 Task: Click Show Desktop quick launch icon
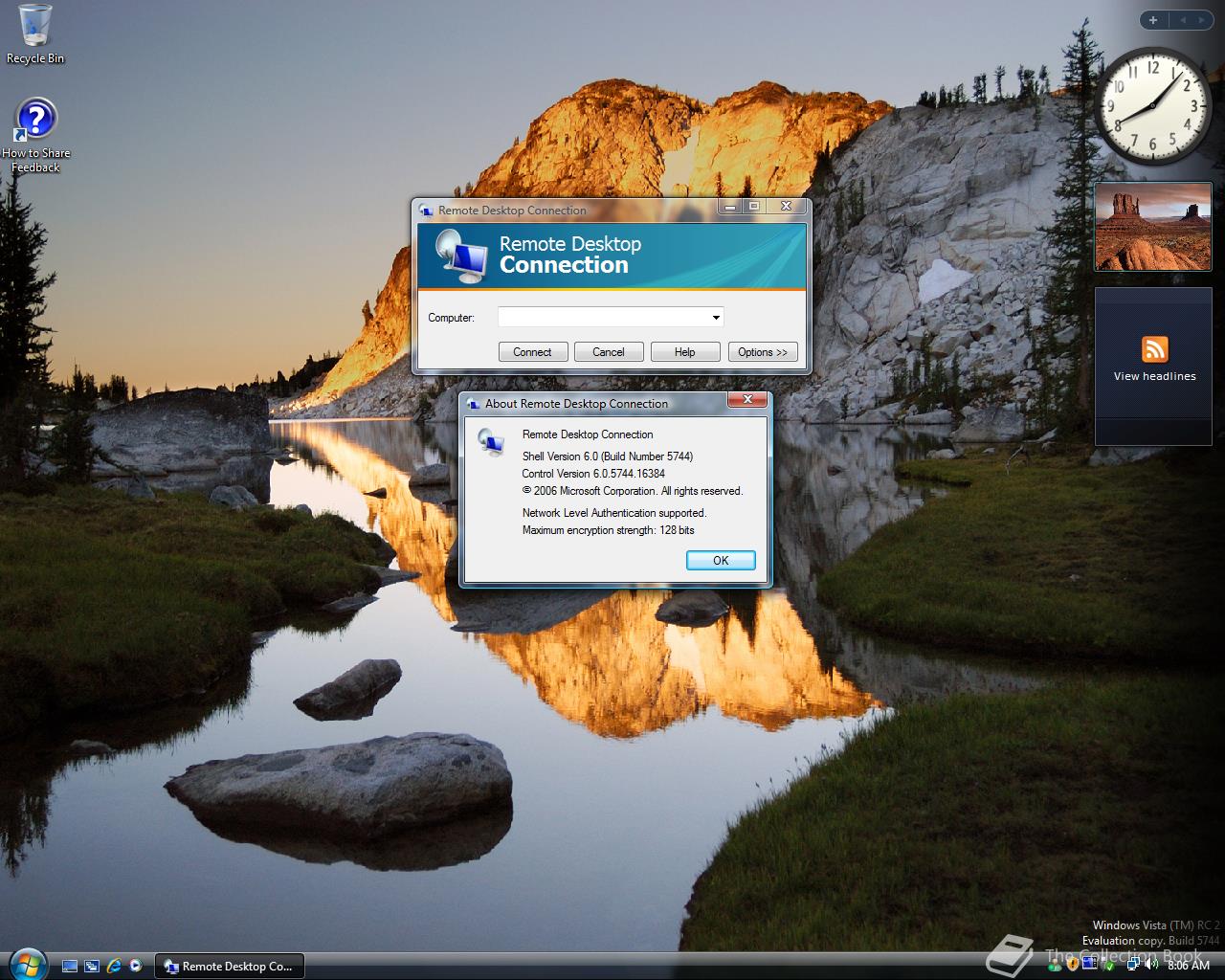pyautogui.click(x=70, y=967)
